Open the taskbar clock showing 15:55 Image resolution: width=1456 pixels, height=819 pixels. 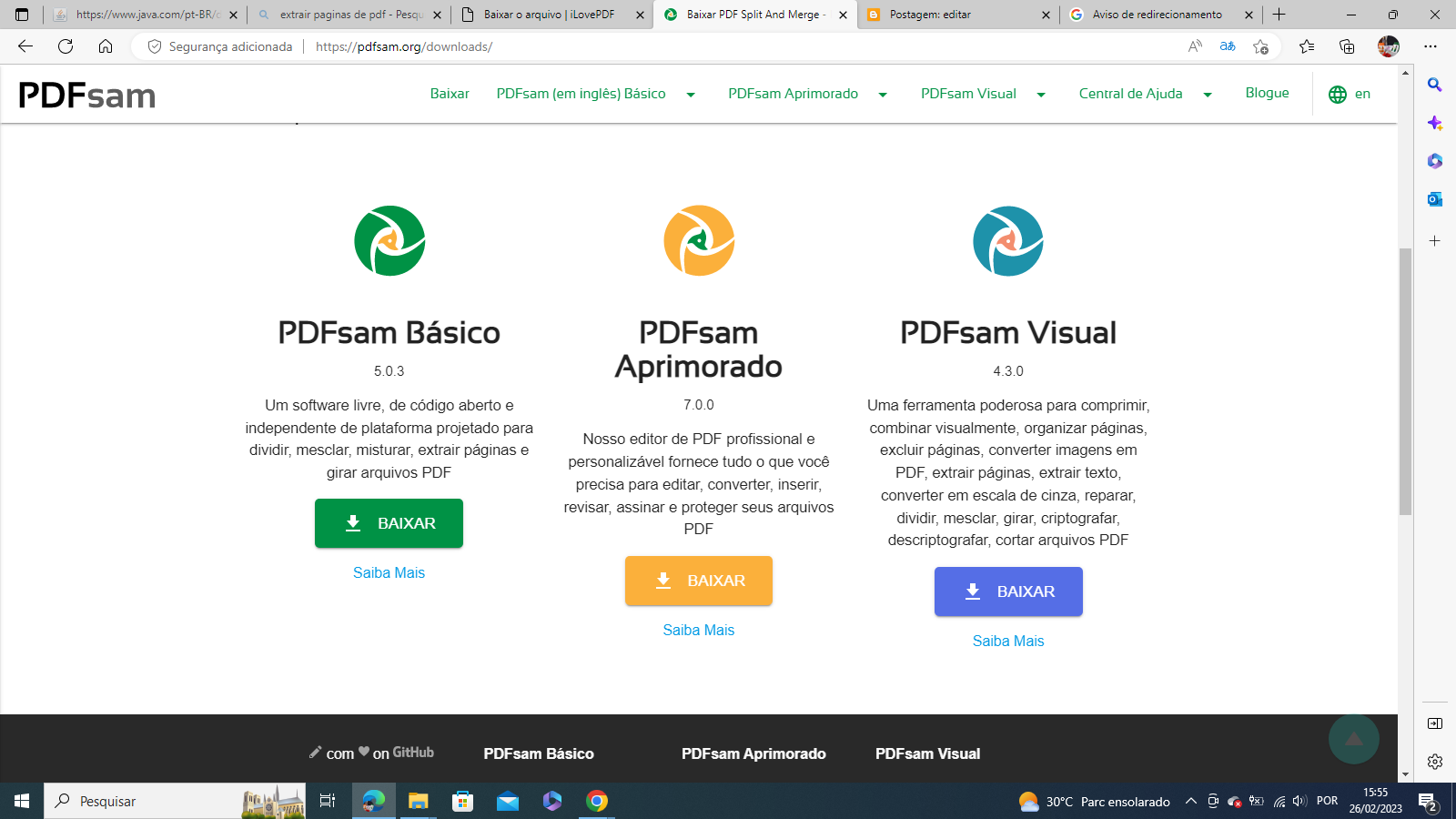click(1376, 801)
